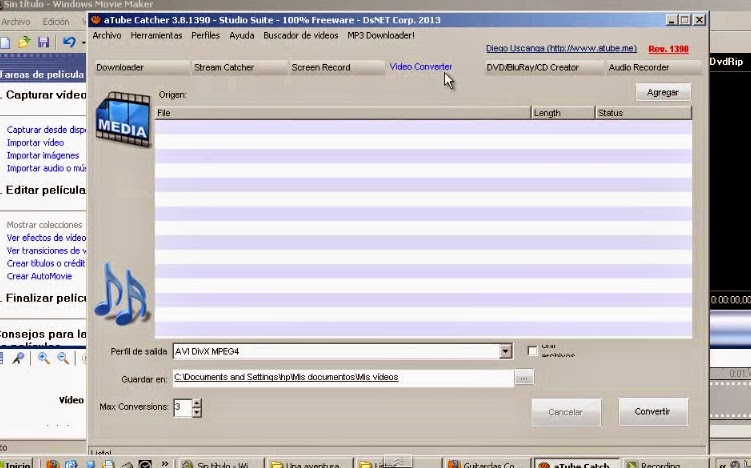
Task: Click the Inicio start button
Action: 16,464
